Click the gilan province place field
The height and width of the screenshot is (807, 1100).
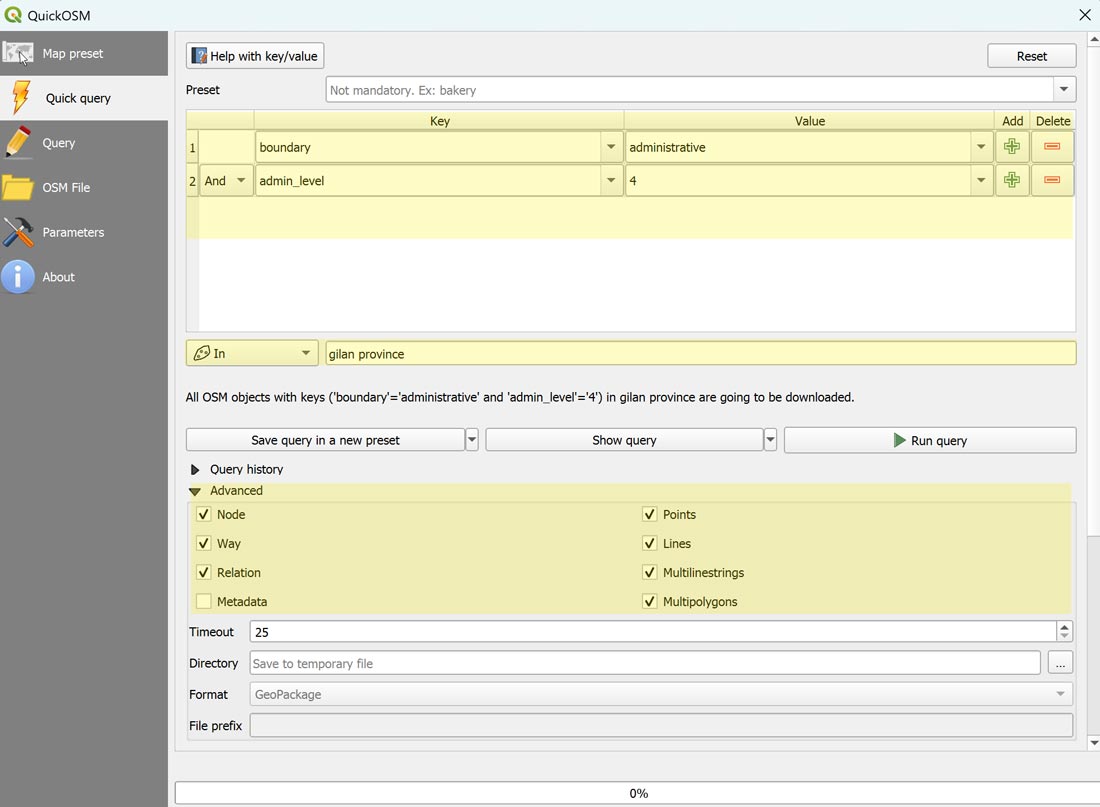[x=700, y=354]
